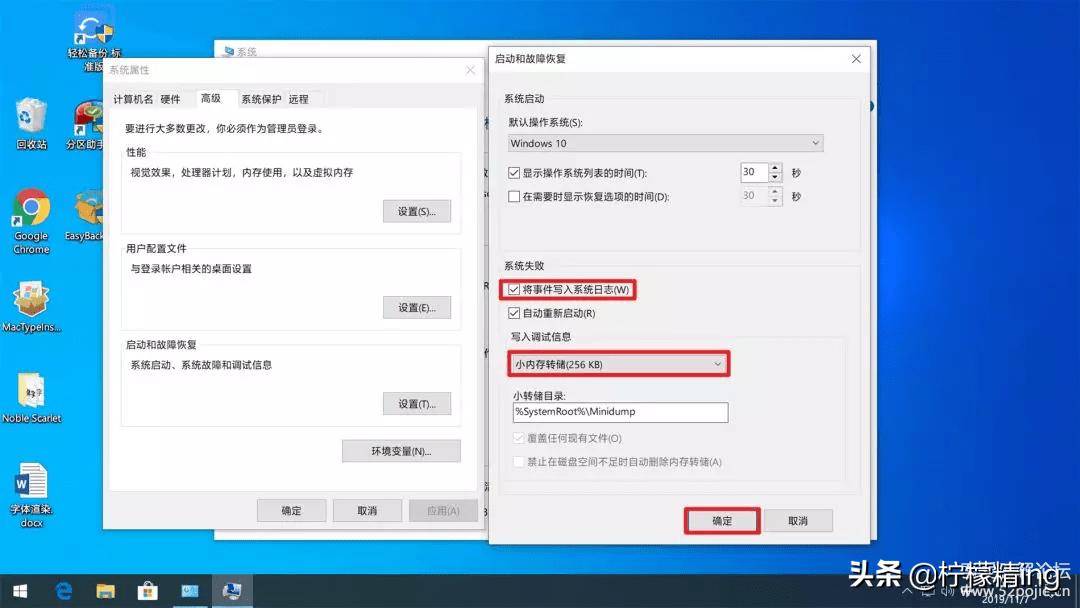Click the Microsoft Edge taskbar icon
This screenshot has height=608, width=1080.
click(x=63, y=591)
